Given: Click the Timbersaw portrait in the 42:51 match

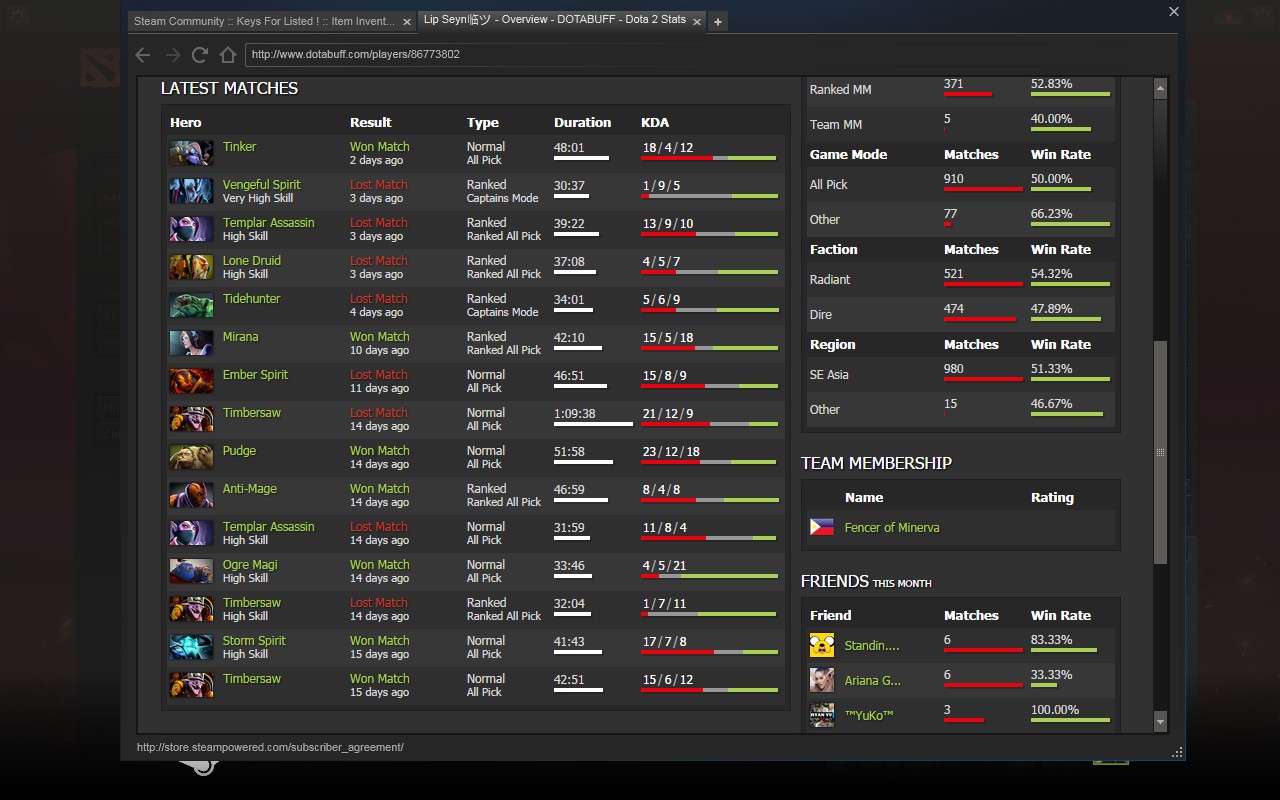Looking at the screenshot, I should pyautogui.click(x=191, y=685).
